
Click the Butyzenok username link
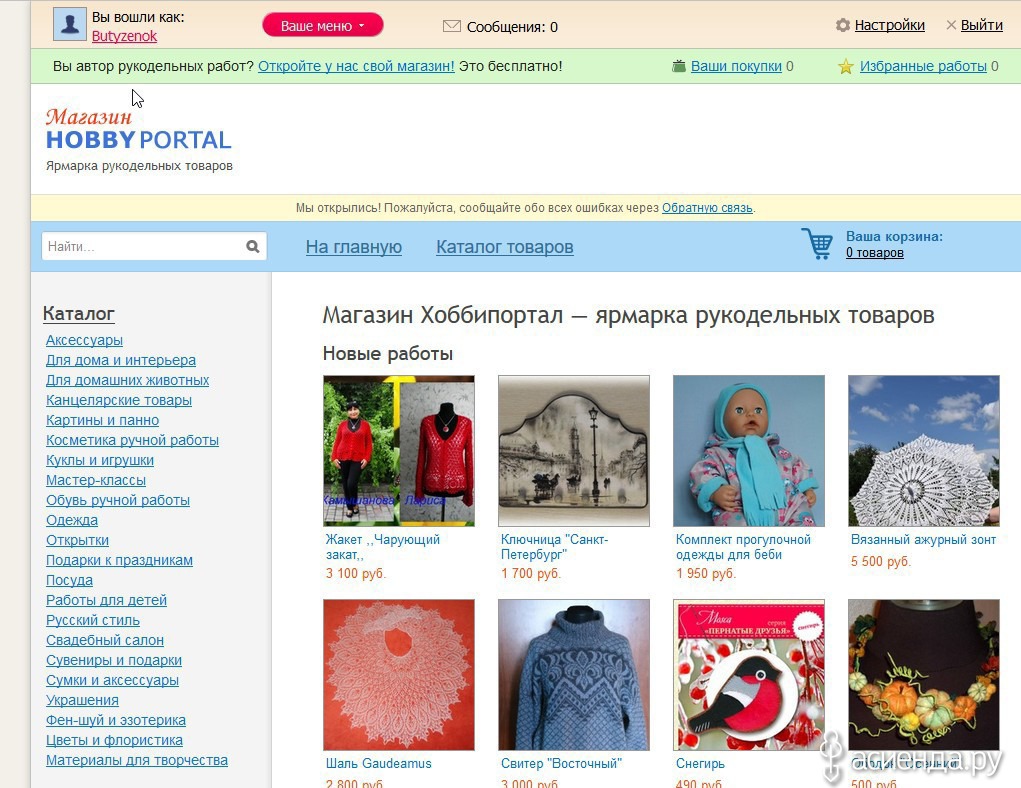pos(124,36)
